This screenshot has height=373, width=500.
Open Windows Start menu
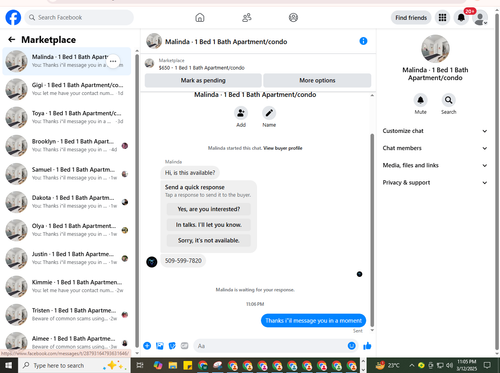click(8, 365)
